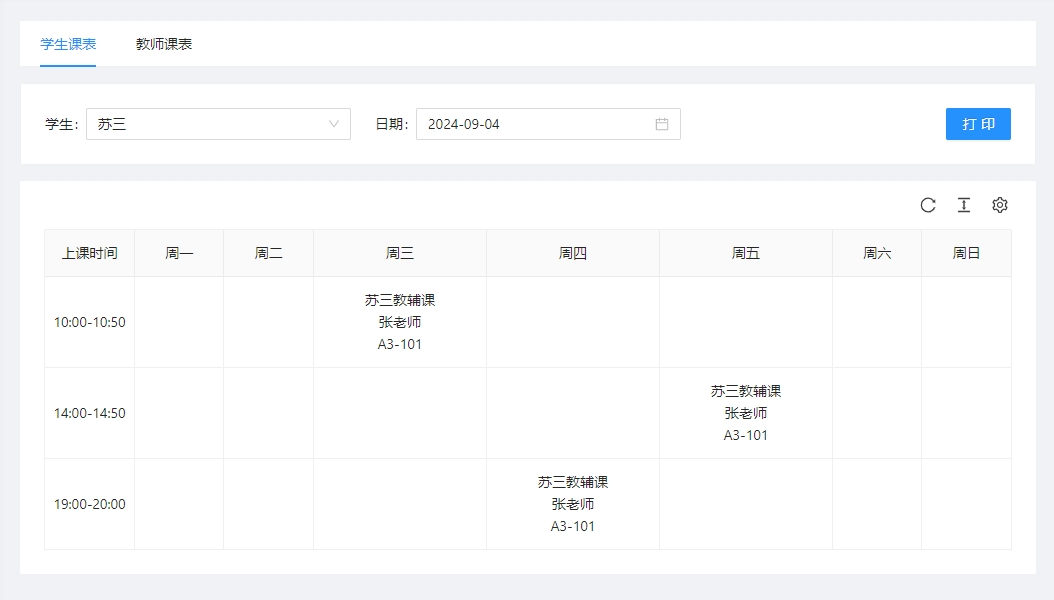Click the 周六 column header
1054x600 pixels.
click(877, 254)
